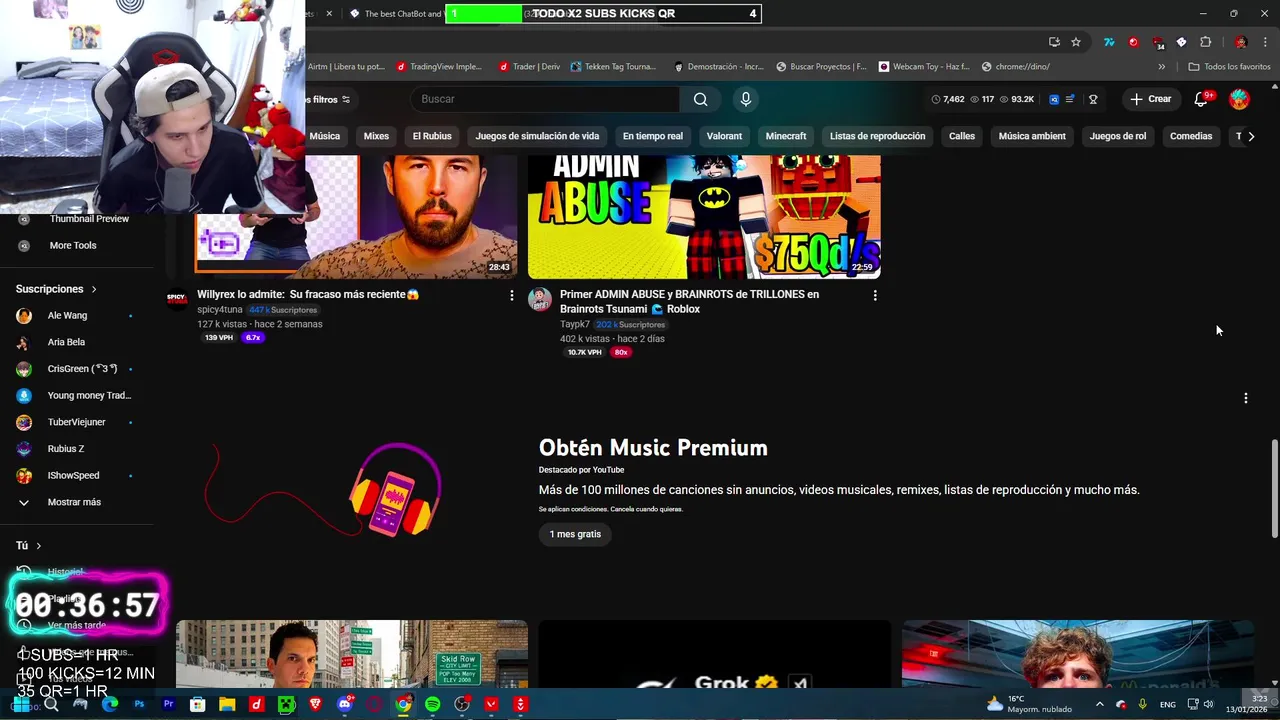Open Taypk7 channel link
1280x720 pixels.
tap(575, 325)
